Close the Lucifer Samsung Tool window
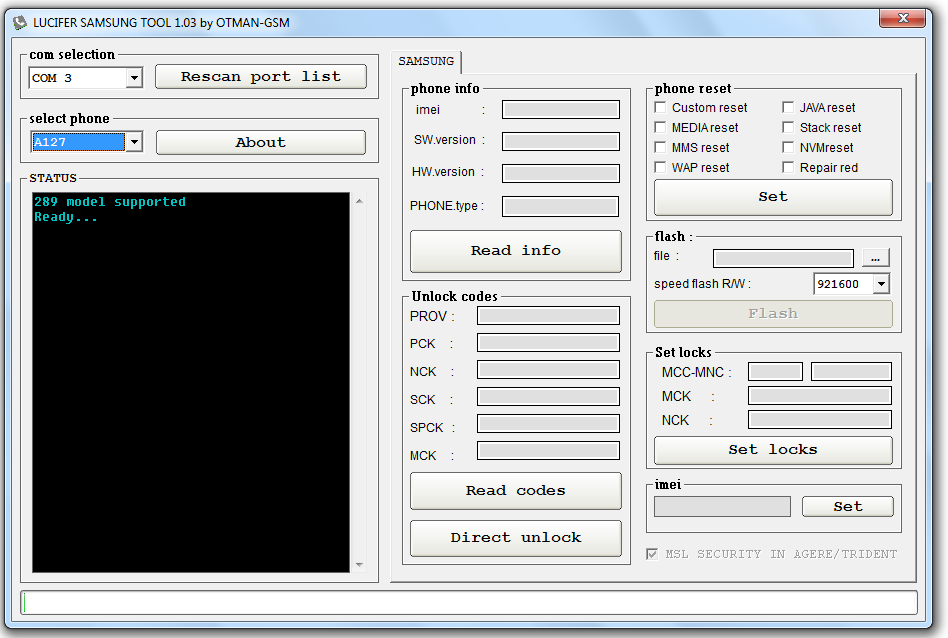This screenshot has height=638, width=948. click(x=902, y=18)
